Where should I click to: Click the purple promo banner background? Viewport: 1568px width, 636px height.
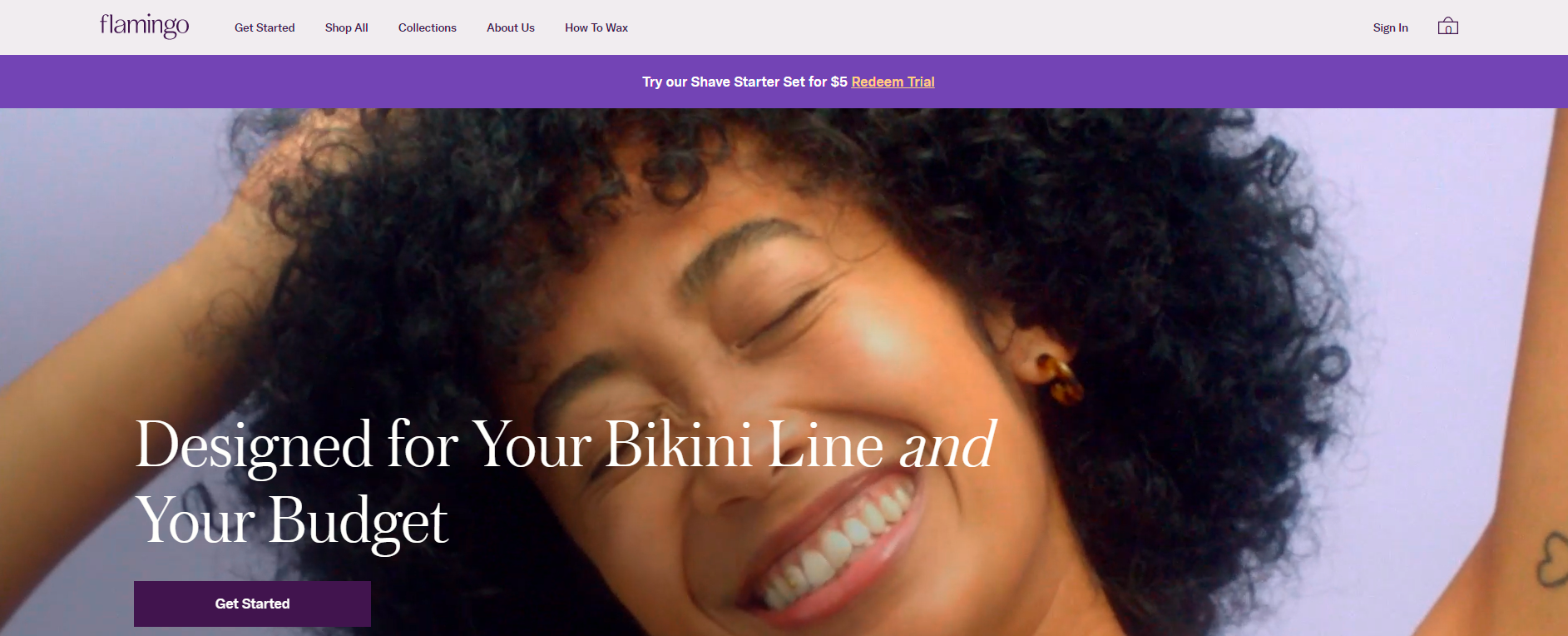333,82
